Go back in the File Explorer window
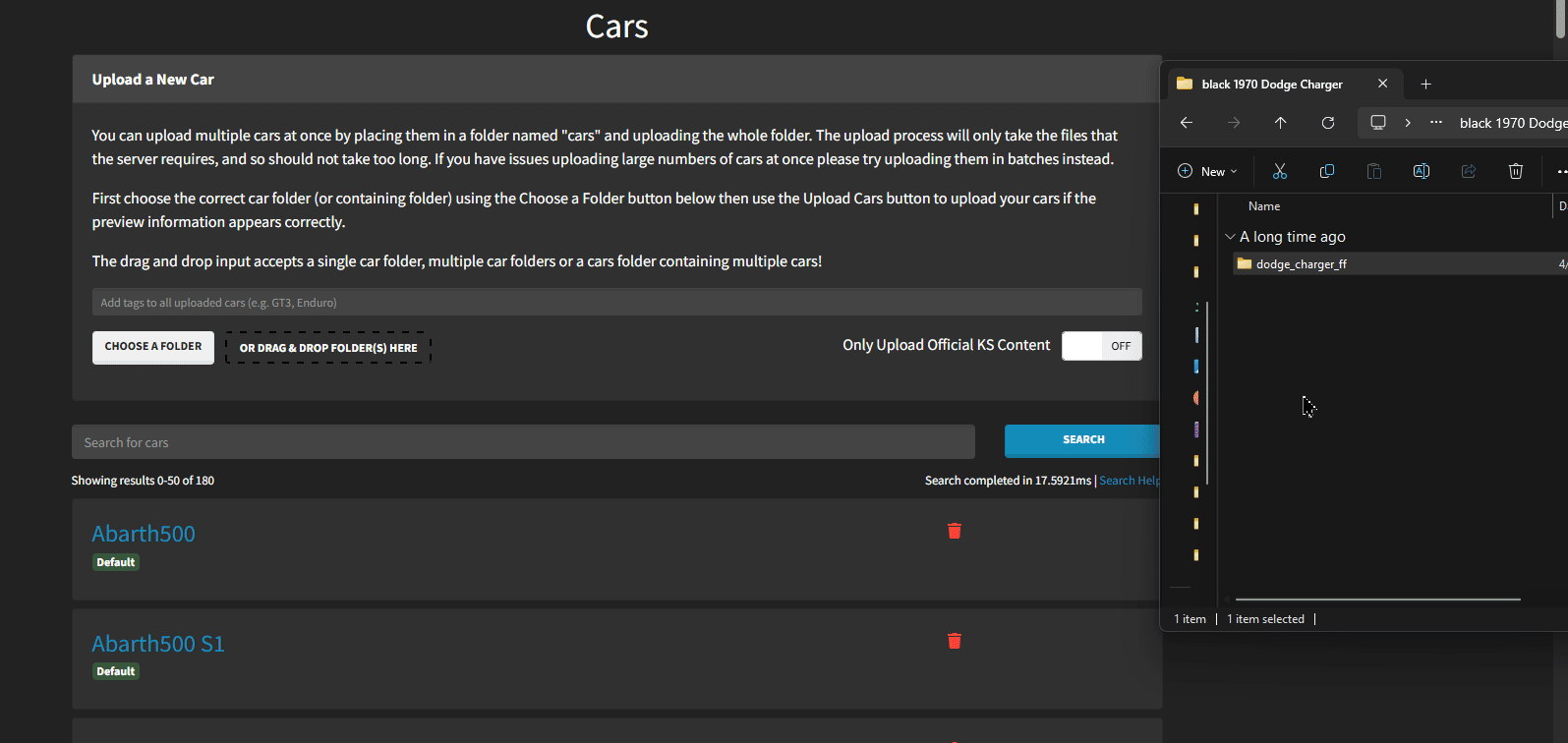Image resolution: width=1568 pixels, height=743 pixels. [x=1187, y=123]
